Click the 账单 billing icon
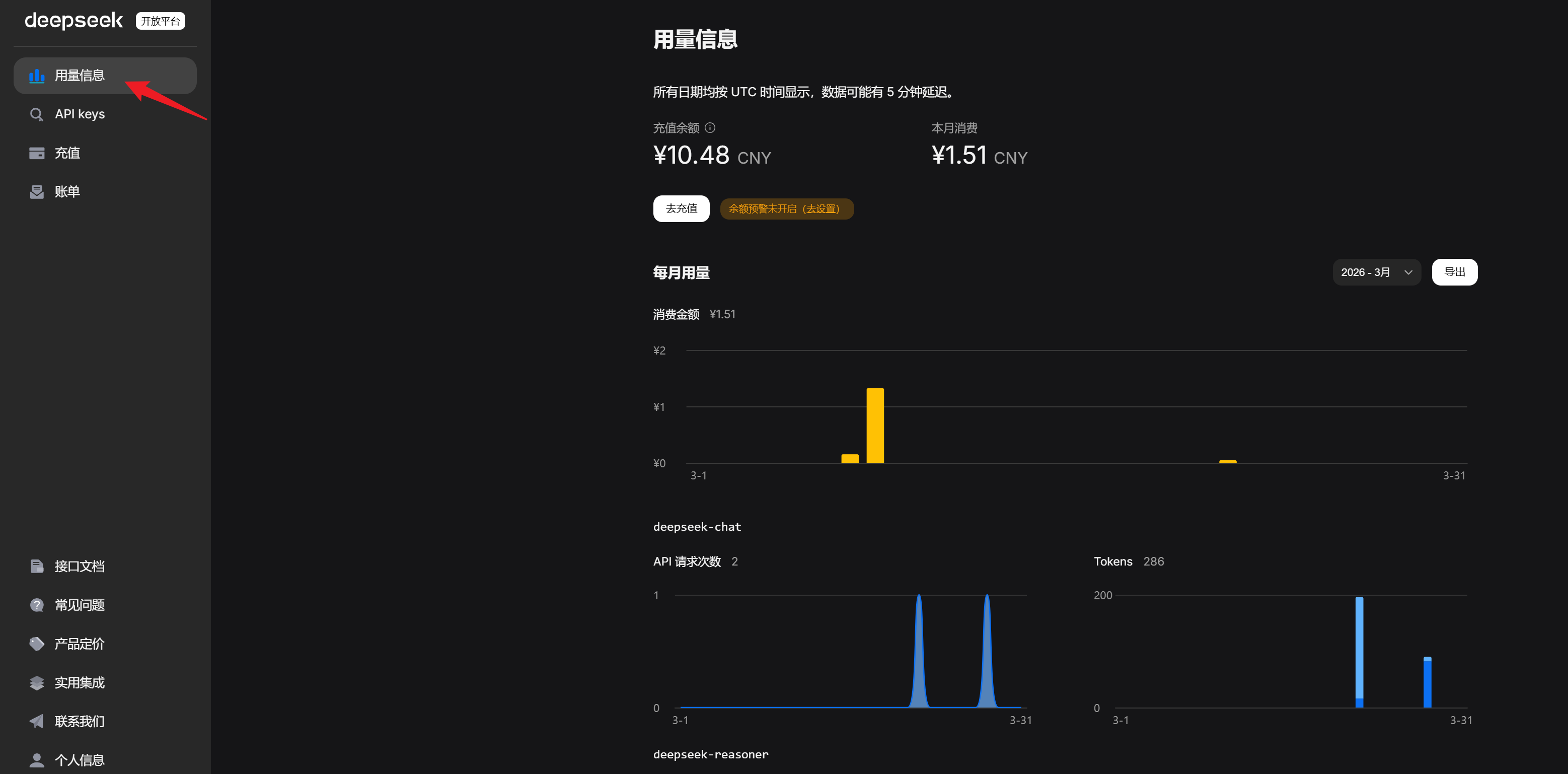 37,192
